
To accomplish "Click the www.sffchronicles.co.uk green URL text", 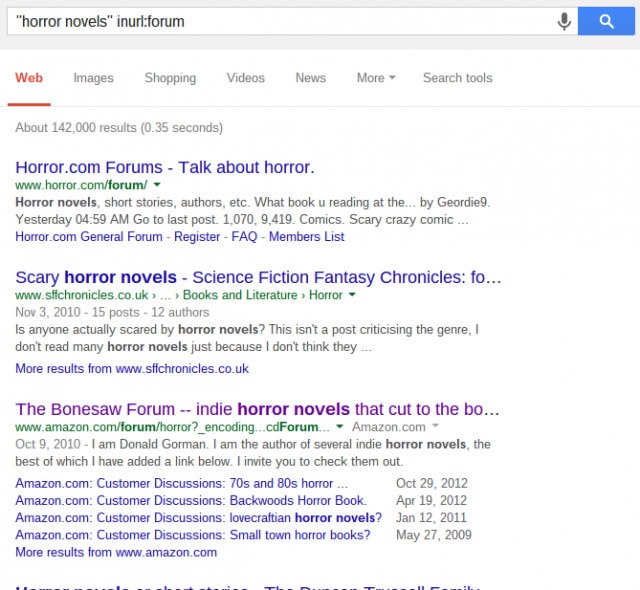I will (82, 295).
